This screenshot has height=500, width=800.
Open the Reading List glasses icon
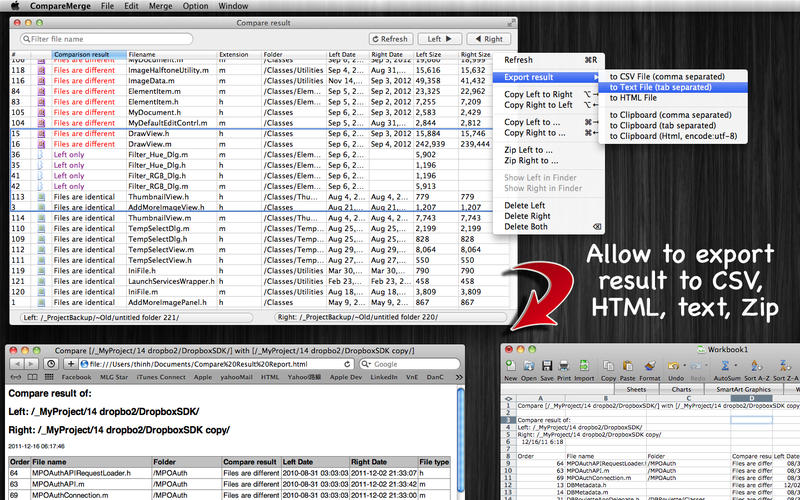click(x=16, y=377)
